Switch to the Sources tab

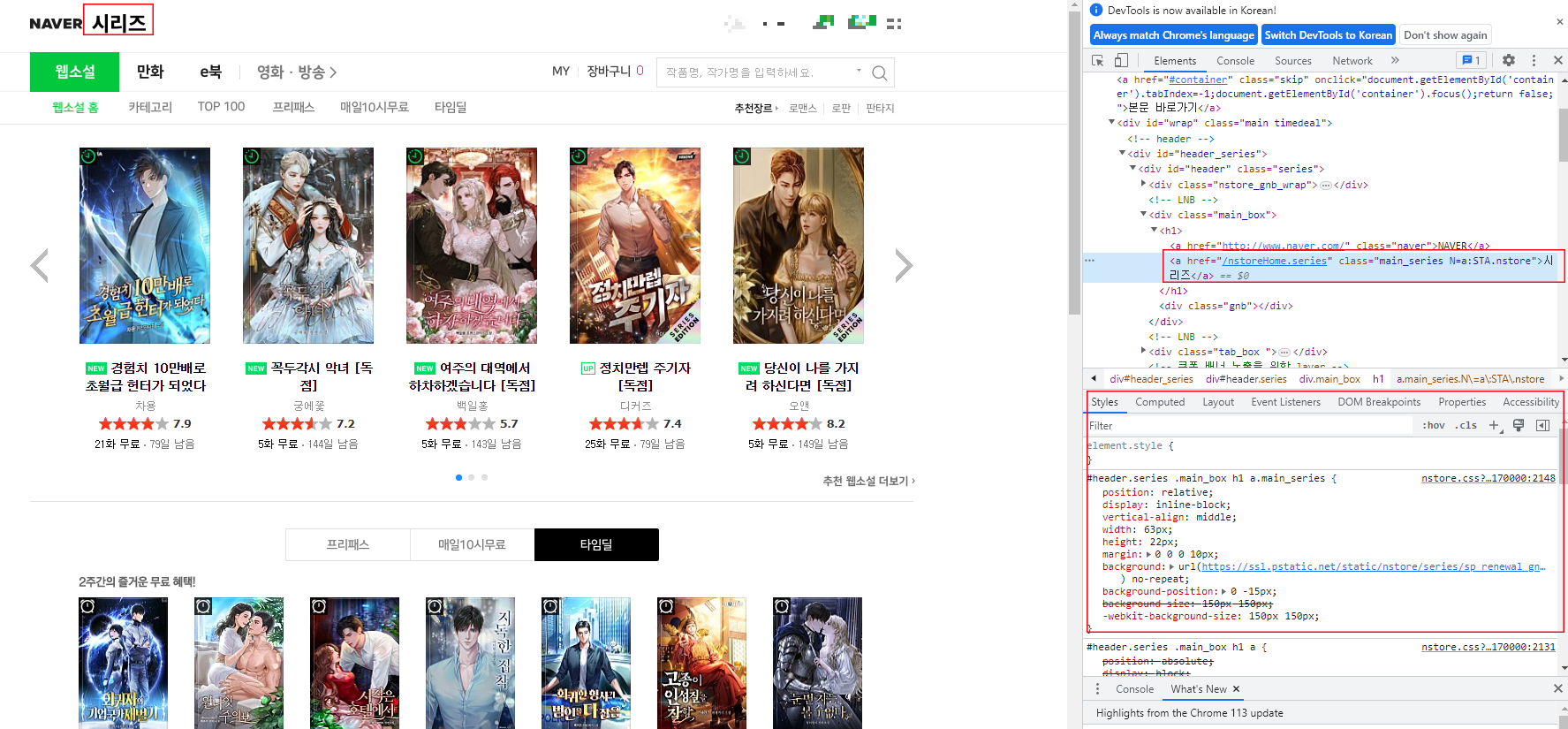1292,61
